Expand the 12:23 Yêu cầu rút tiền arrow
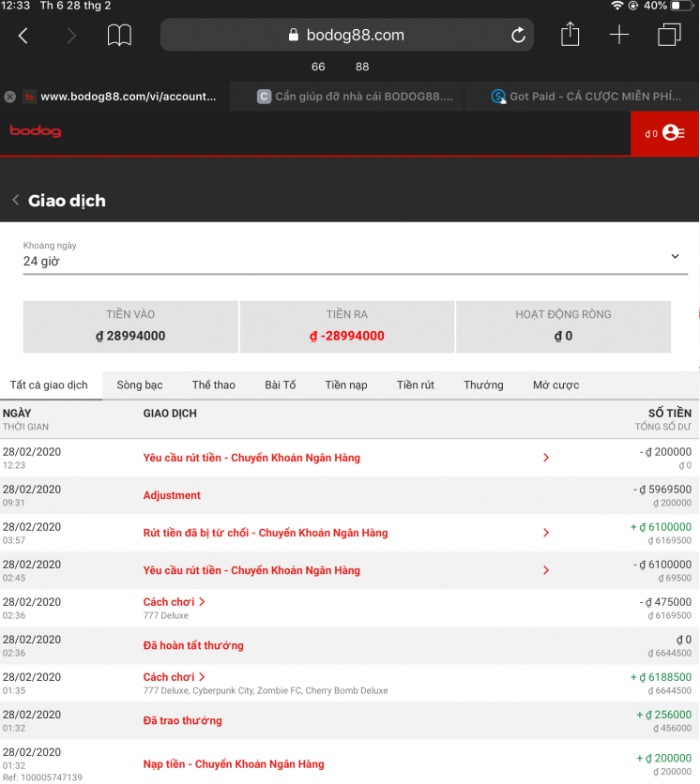The image size is (700, 784). 545,458
